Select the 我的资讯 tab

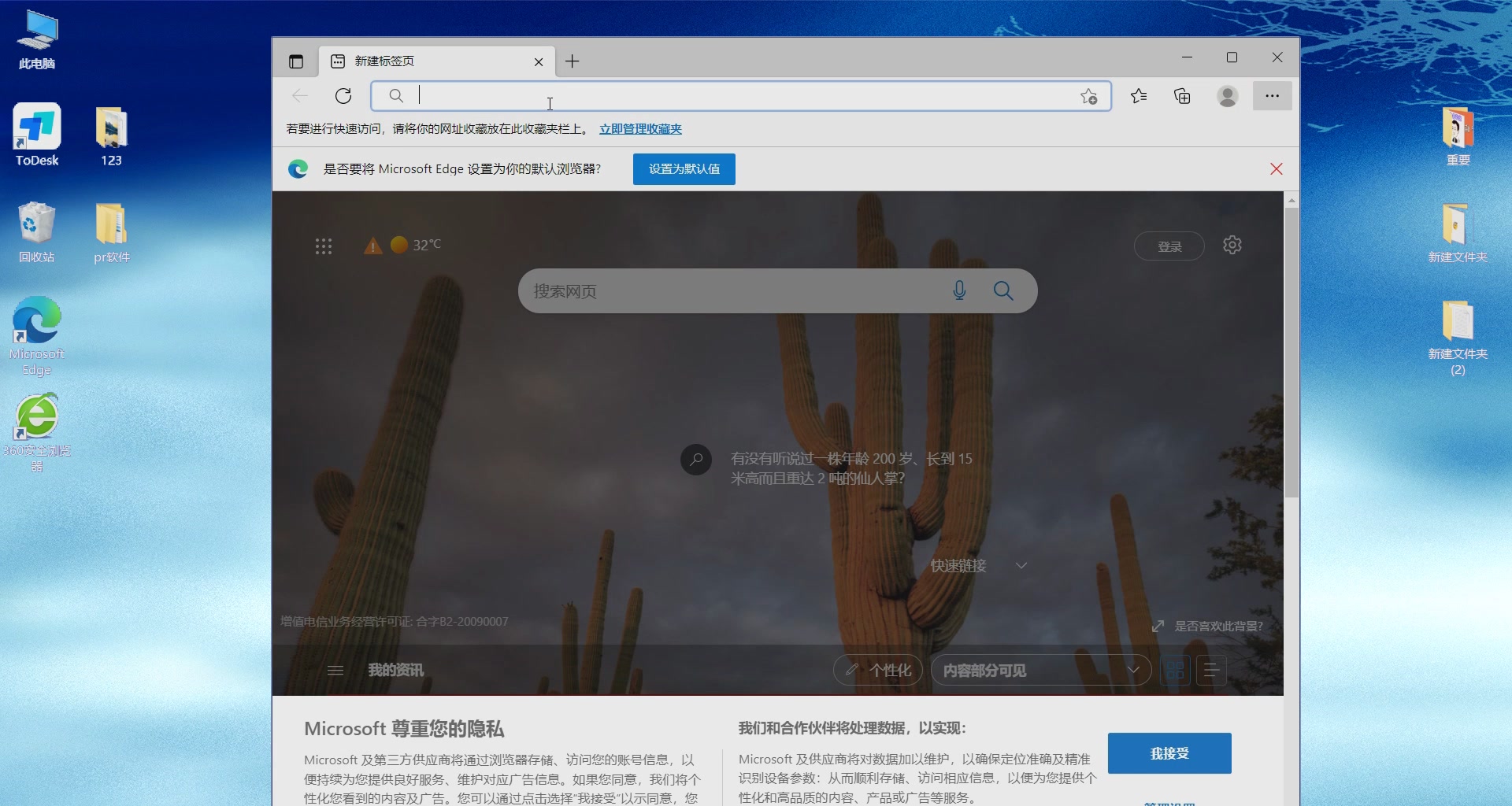point(396,671)
